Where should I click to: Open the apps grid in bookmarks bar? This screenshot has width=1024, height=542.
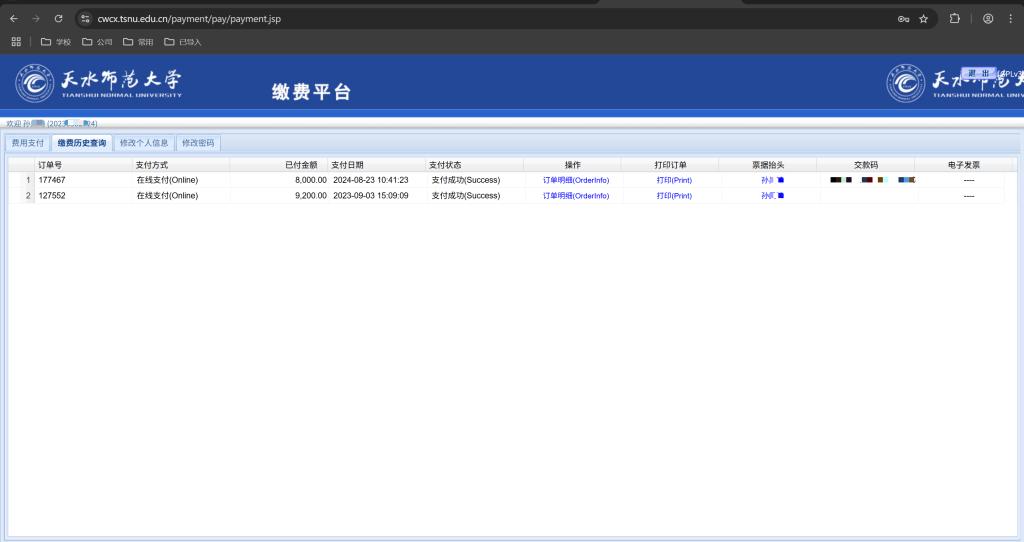[x=15, y=42]
